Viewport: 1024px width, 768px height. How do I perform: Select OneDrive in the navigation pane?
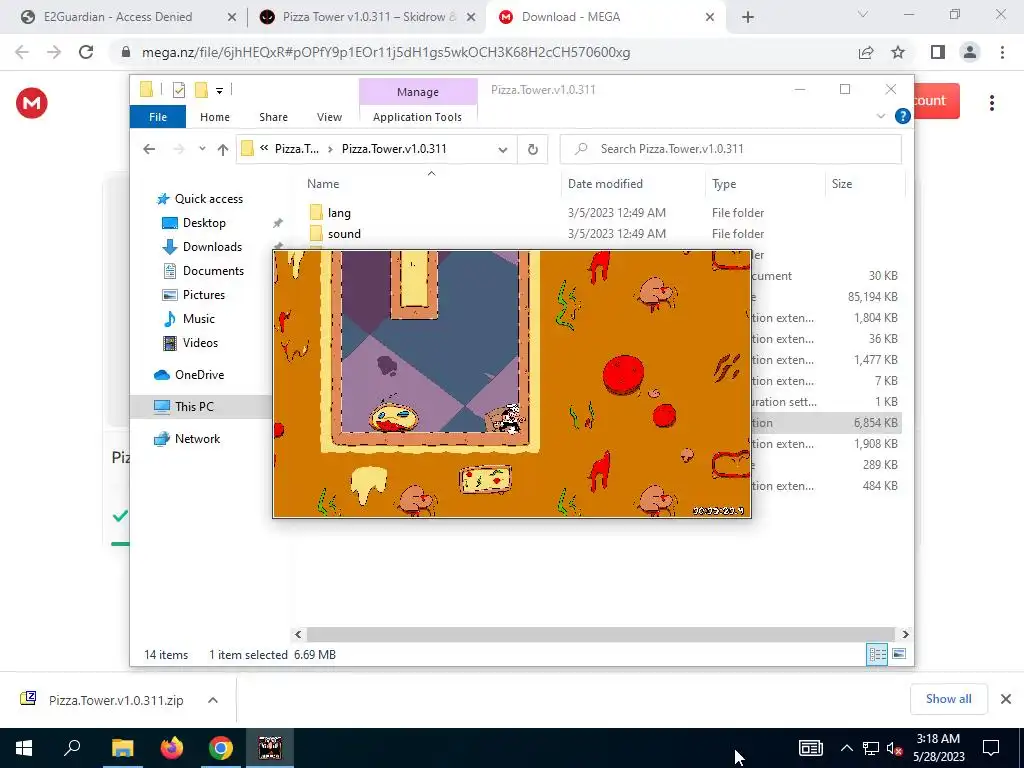point(199,375)
